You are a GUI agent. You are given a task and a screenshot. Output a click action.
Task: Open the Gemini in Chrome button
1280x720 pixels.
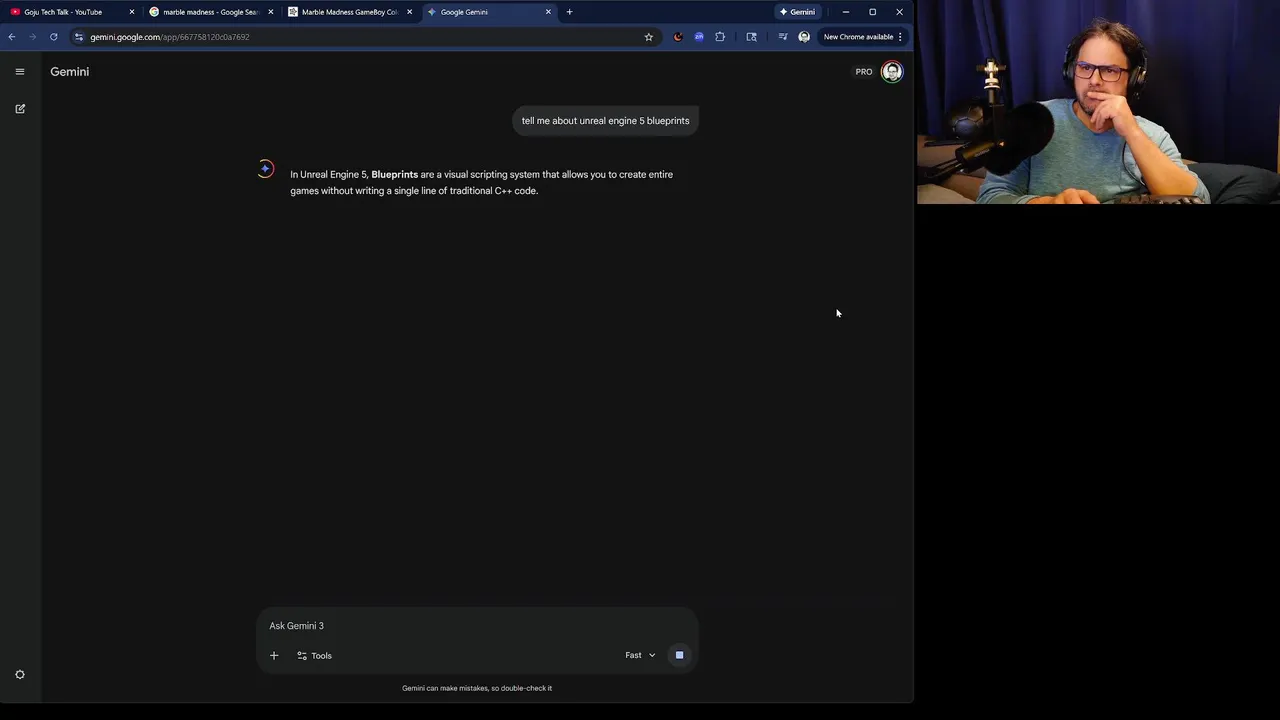798,12
